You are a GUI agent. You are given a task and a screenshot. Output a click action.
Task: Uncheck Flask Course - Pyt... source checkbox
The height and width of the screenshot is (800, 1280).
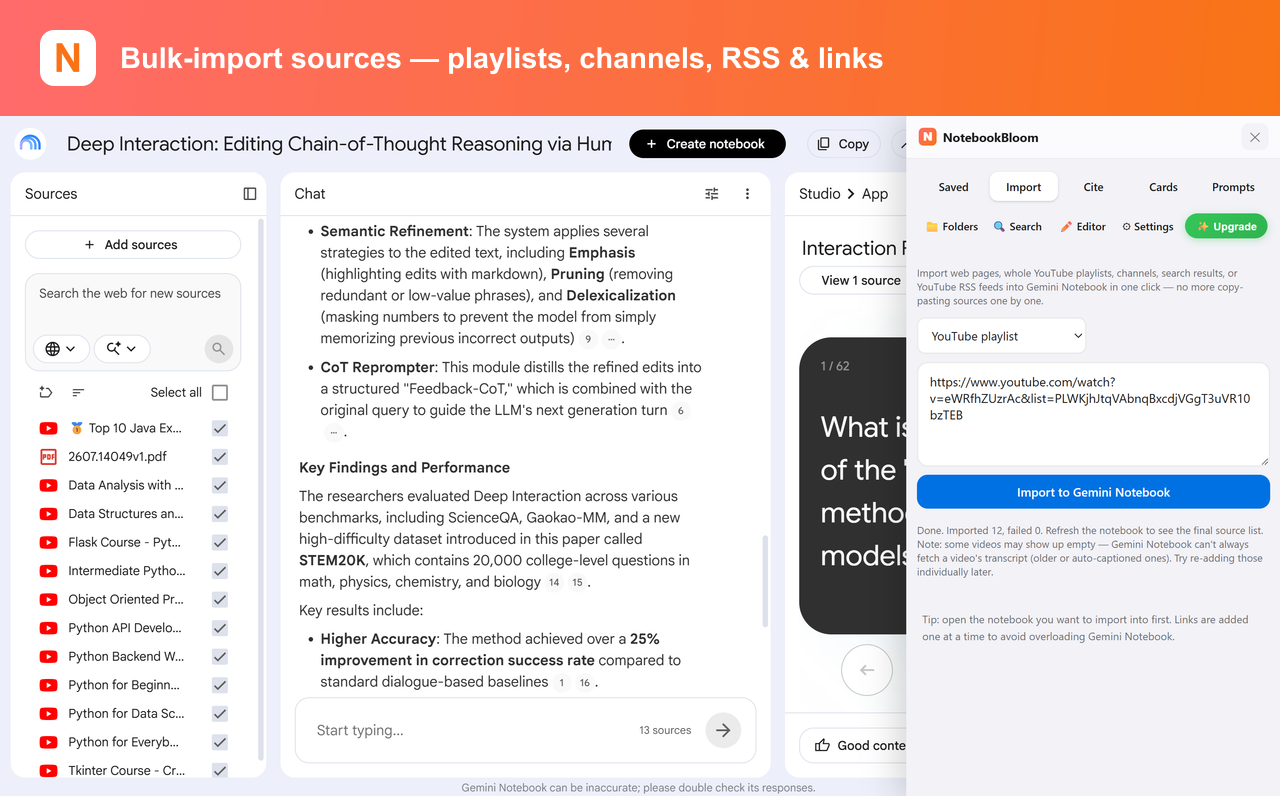click(220, 542)
